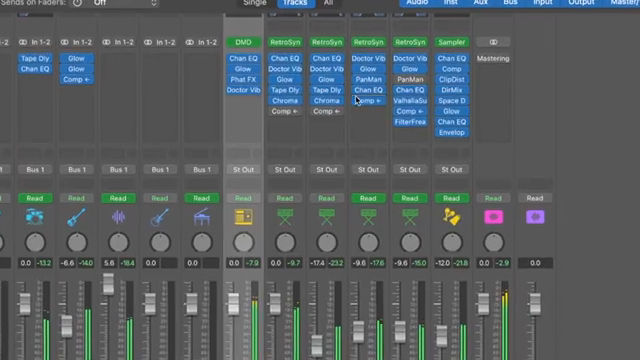
Task: Click stereo format icon on the 5.6 fader channel
Action: [x=107, y=42]
